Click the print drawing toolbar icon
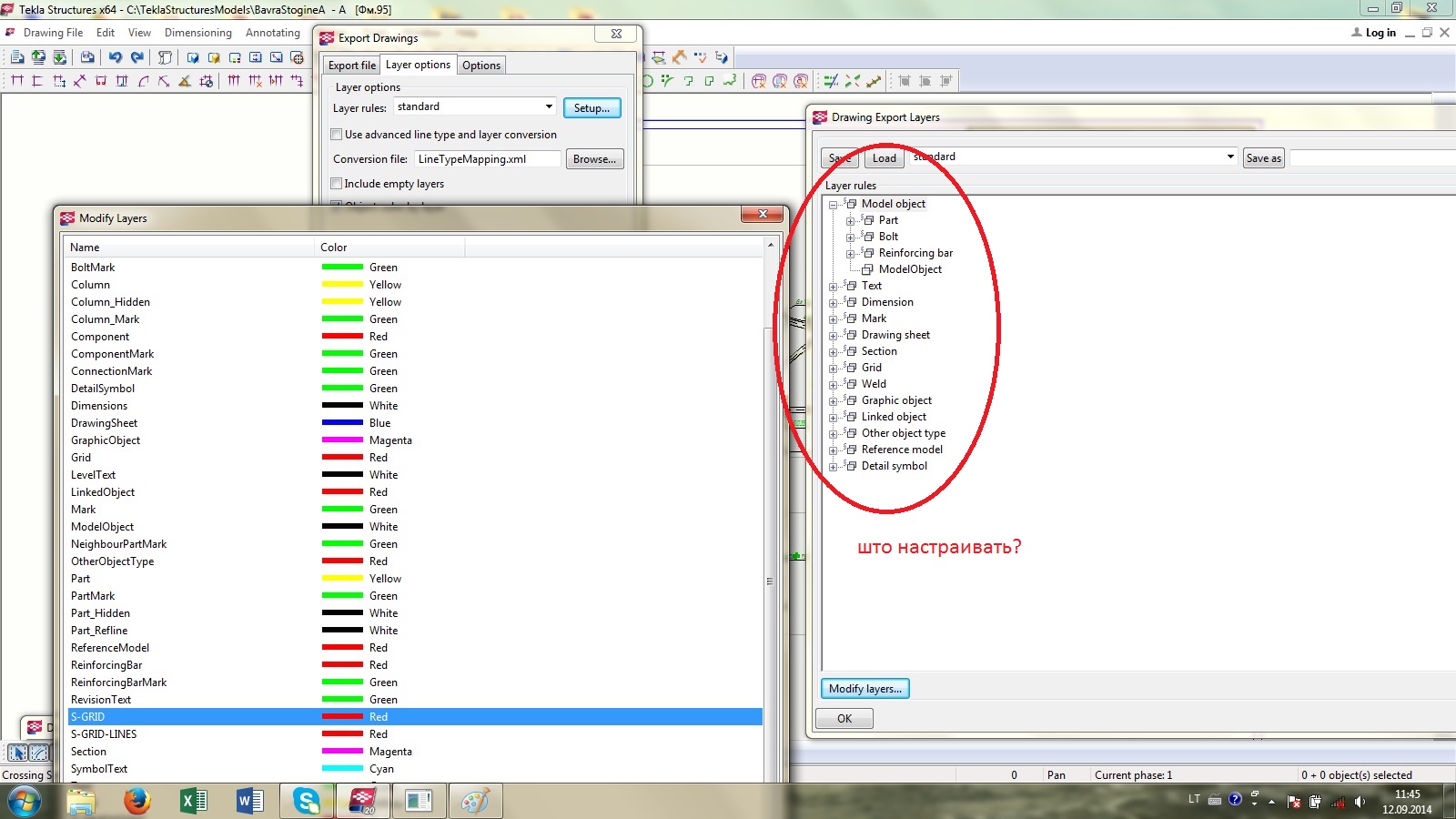Screen dimensions: 1456x819 [87, 57]
